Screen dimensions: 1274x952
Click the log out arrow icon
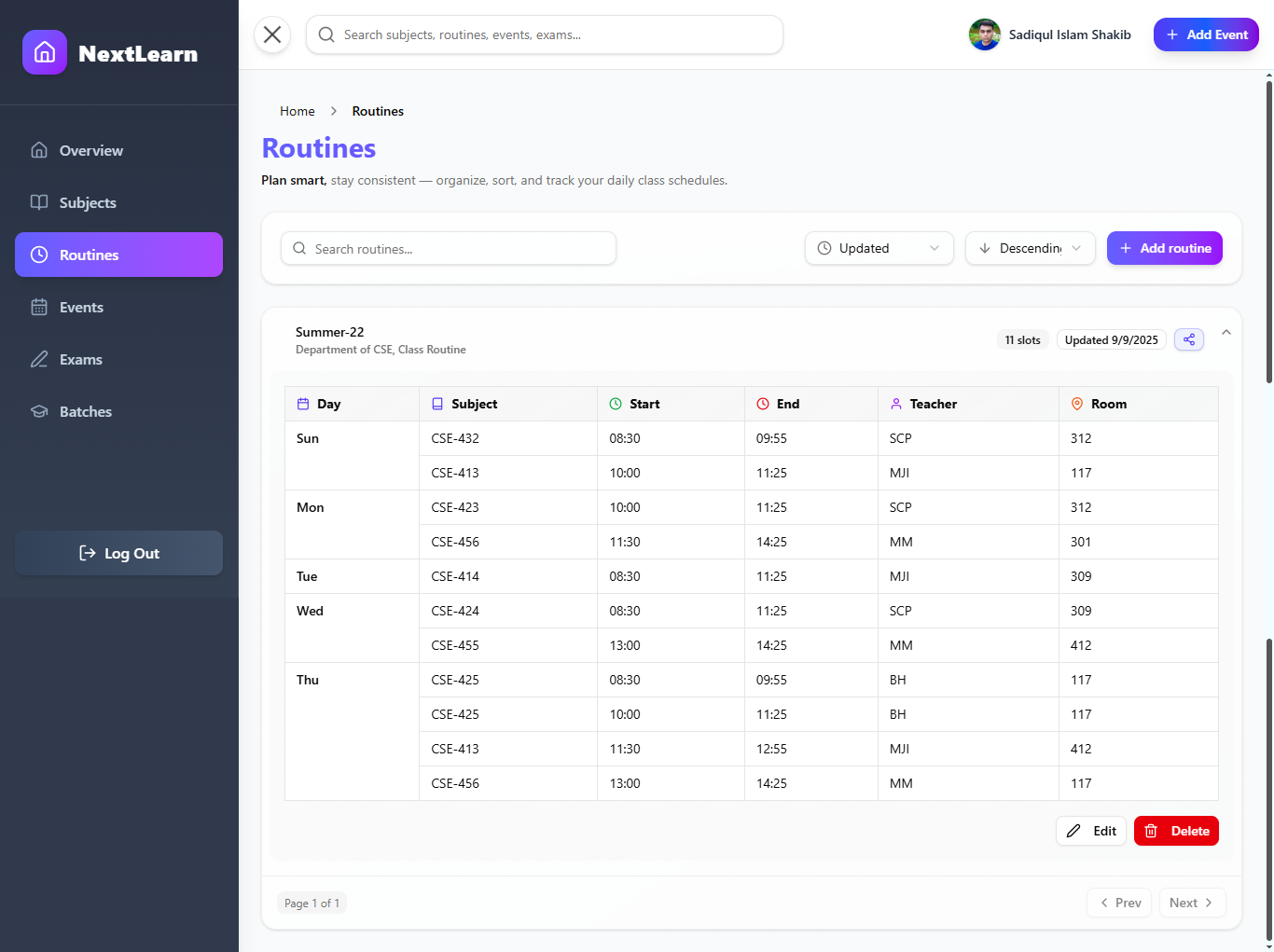coord(87,552)
